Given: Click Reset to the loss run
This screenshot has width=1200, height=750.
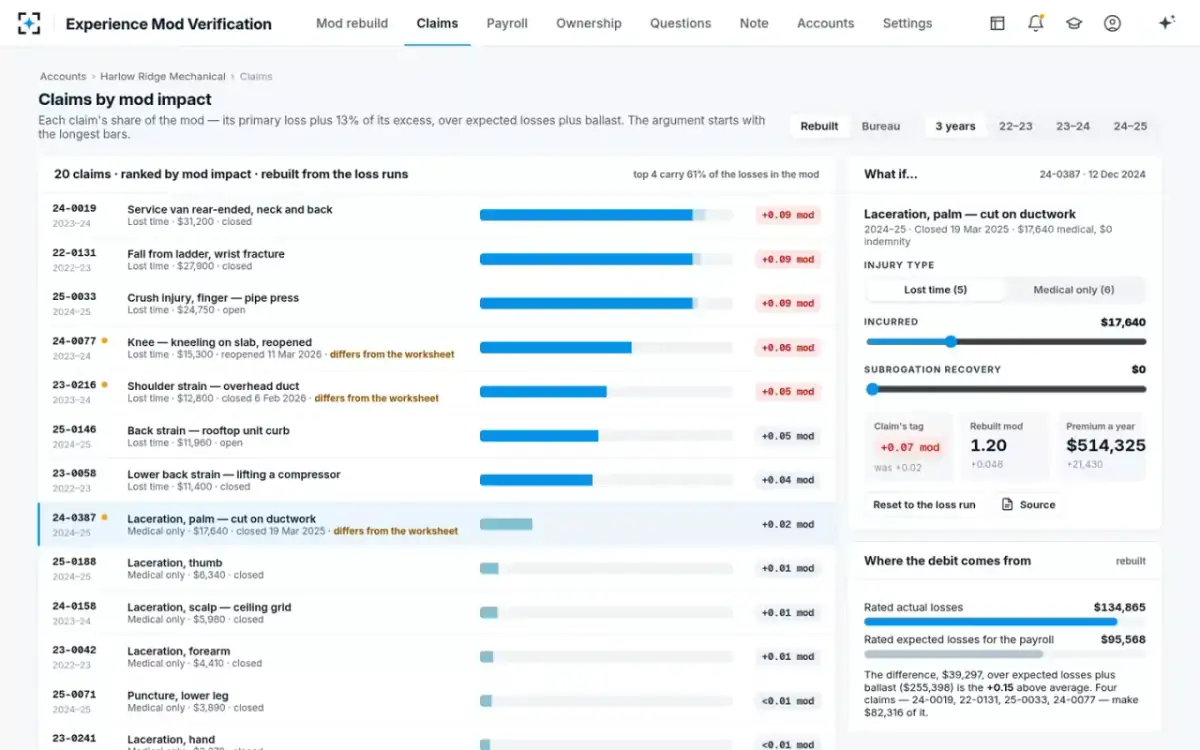Looking at the screenshot, I should 924,505.
